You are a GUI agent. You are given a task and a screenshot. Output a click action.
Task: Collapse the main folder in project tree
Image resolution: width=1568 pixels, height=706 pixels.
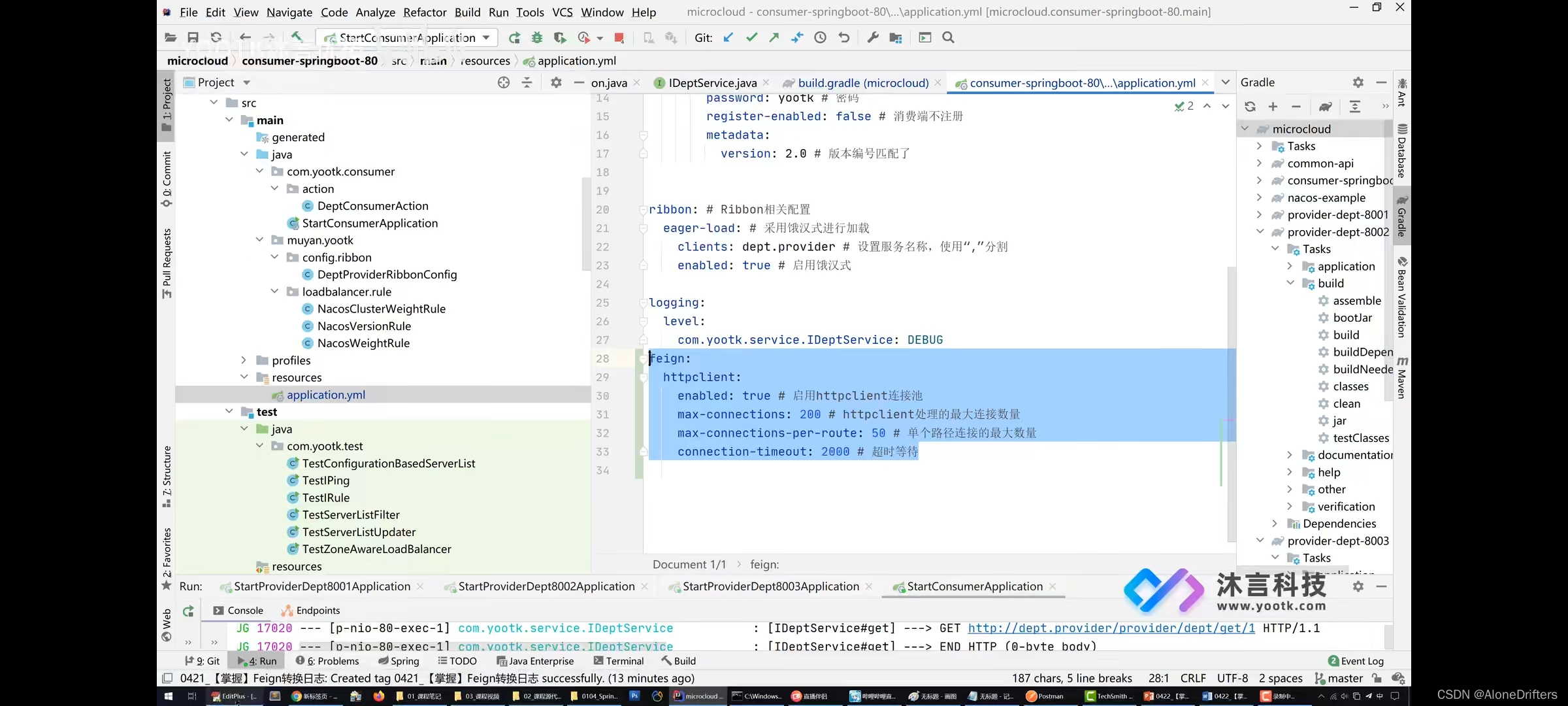[229, 120]
